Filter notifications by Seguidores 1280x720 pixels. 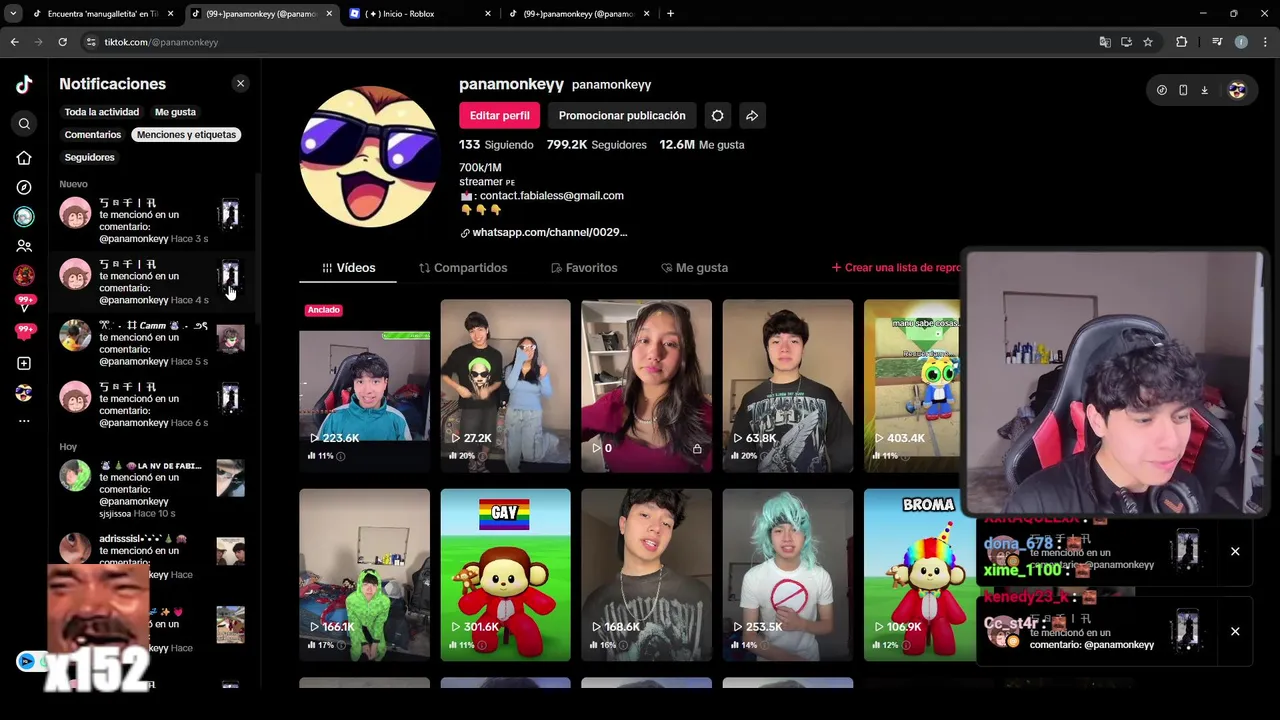click(x=90, y=158)
